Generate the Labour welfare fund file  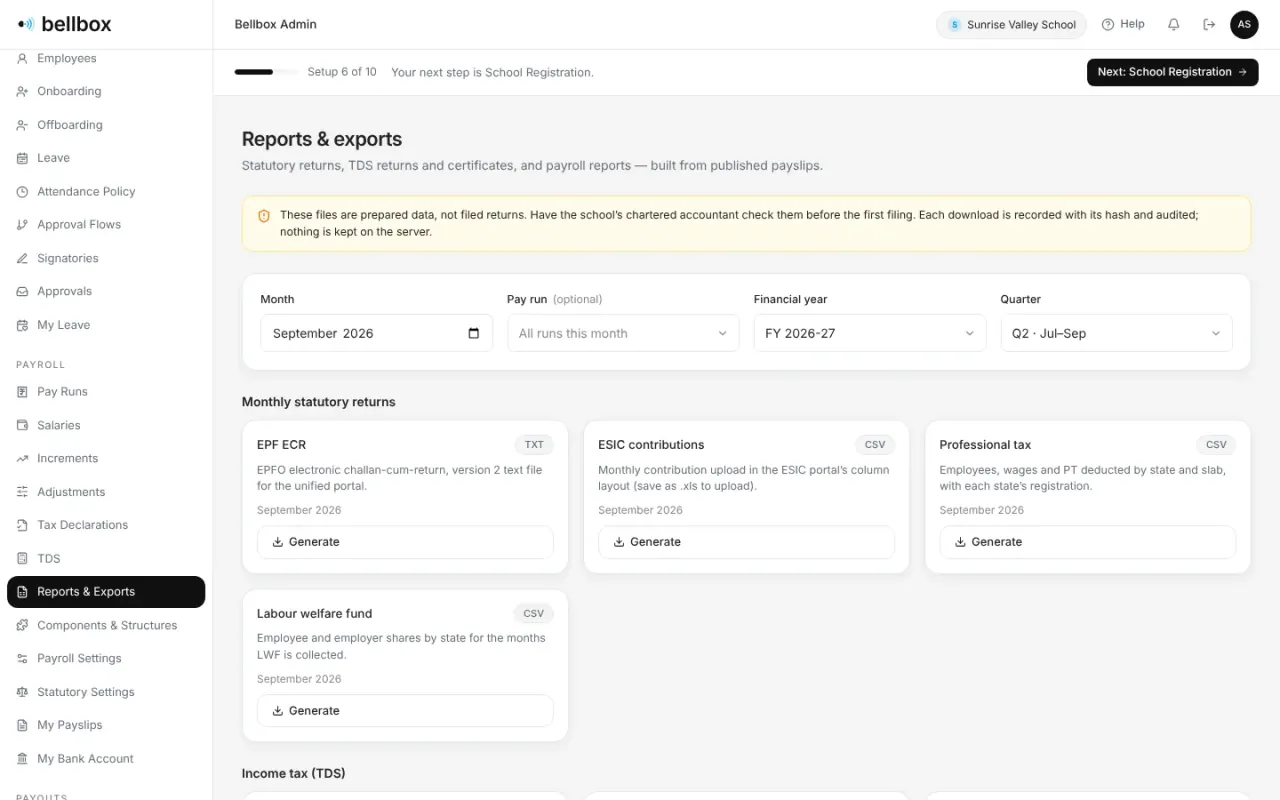click(x=405, y=711)
